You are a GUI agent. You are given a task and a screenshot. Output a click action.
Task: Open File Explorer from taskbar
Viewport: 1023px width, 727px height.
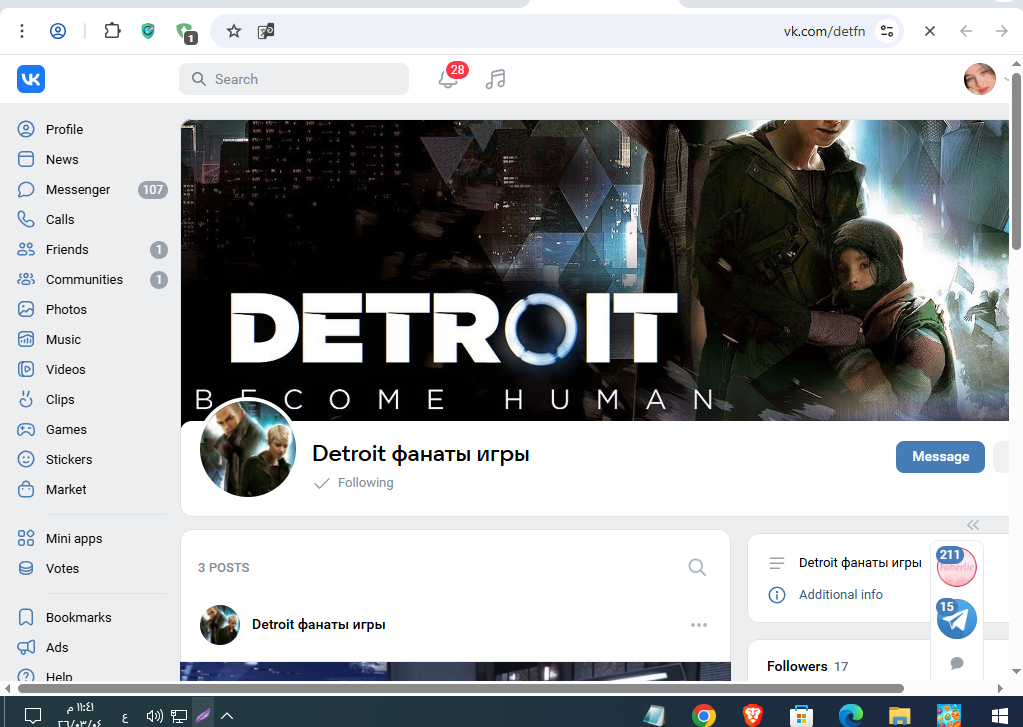click(x=900, y=715)
